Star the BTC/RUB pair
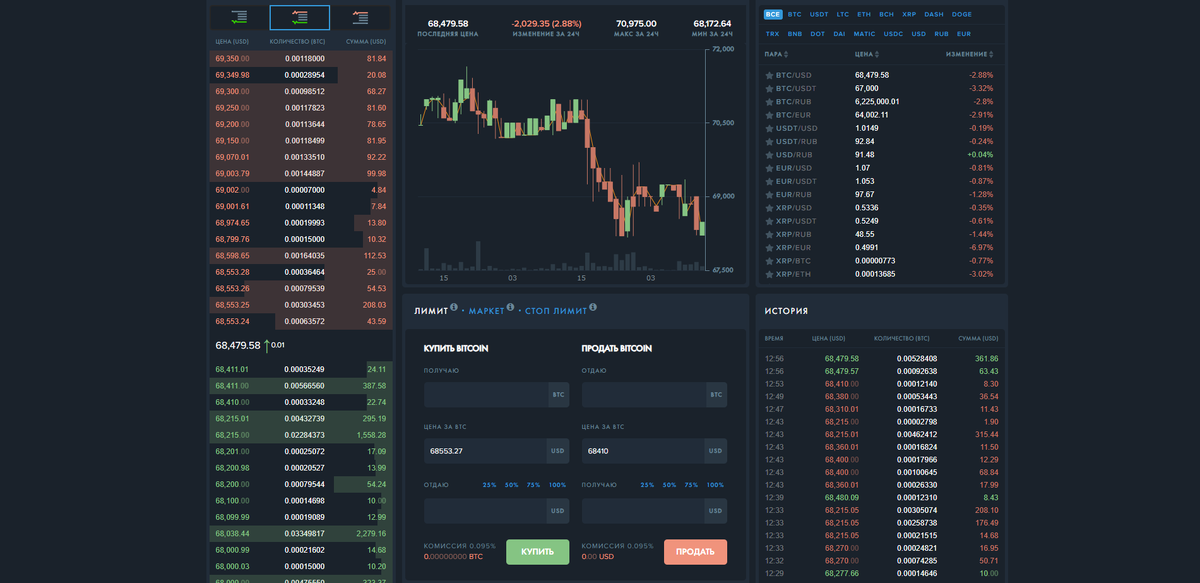This screenshot has height=583, width=1200. coord(769,101)
